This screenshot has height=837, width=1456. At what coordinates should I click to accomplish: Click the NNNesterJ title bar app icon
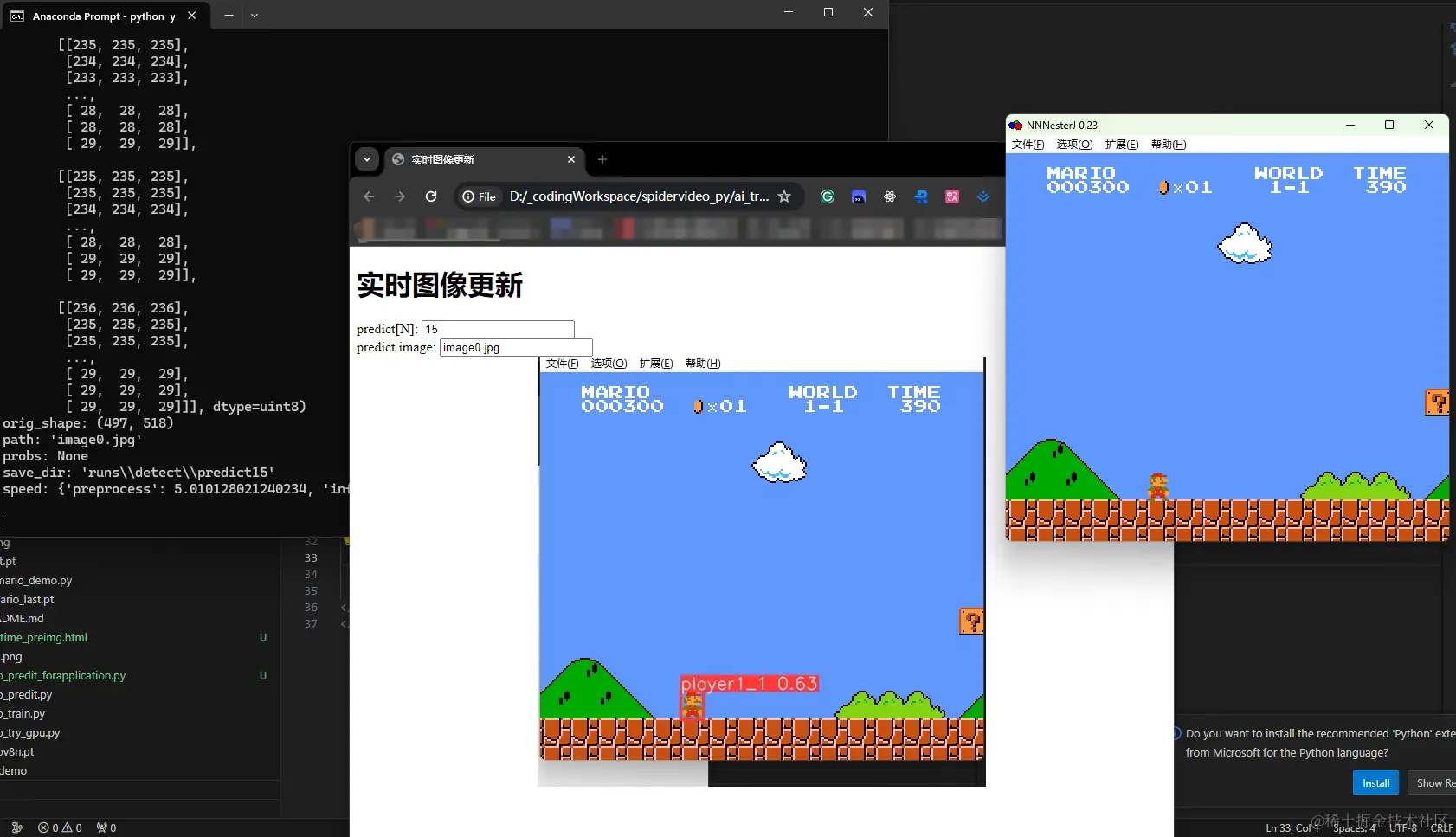[x=1015, y=125]
